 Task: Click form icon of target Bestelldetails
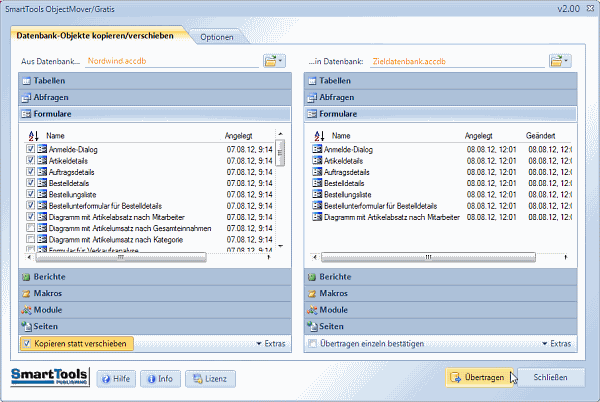pos(317,183)
